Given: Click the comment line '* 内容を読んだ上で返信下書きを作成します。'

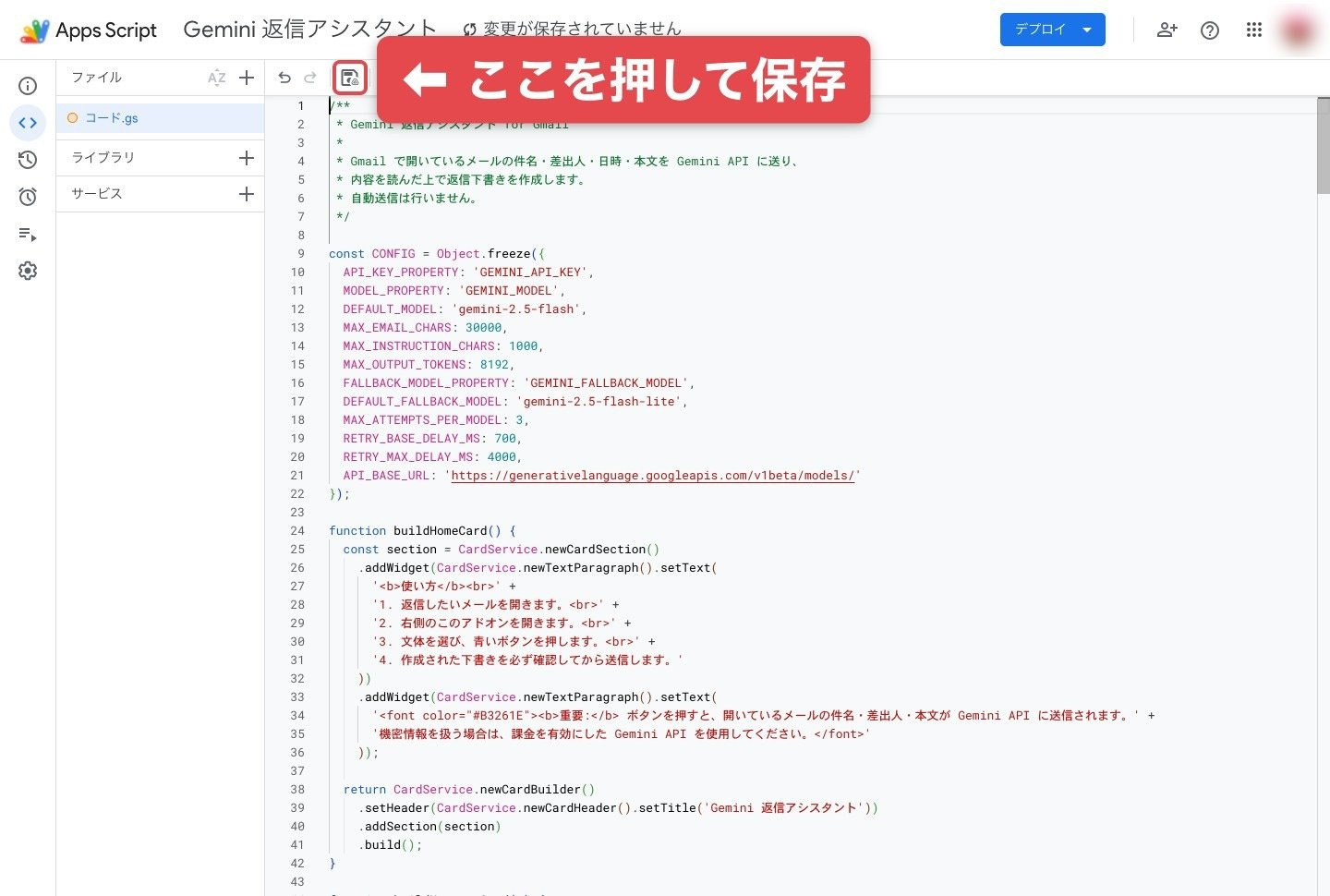Looking at the screenshot, I should click(462, 180).
